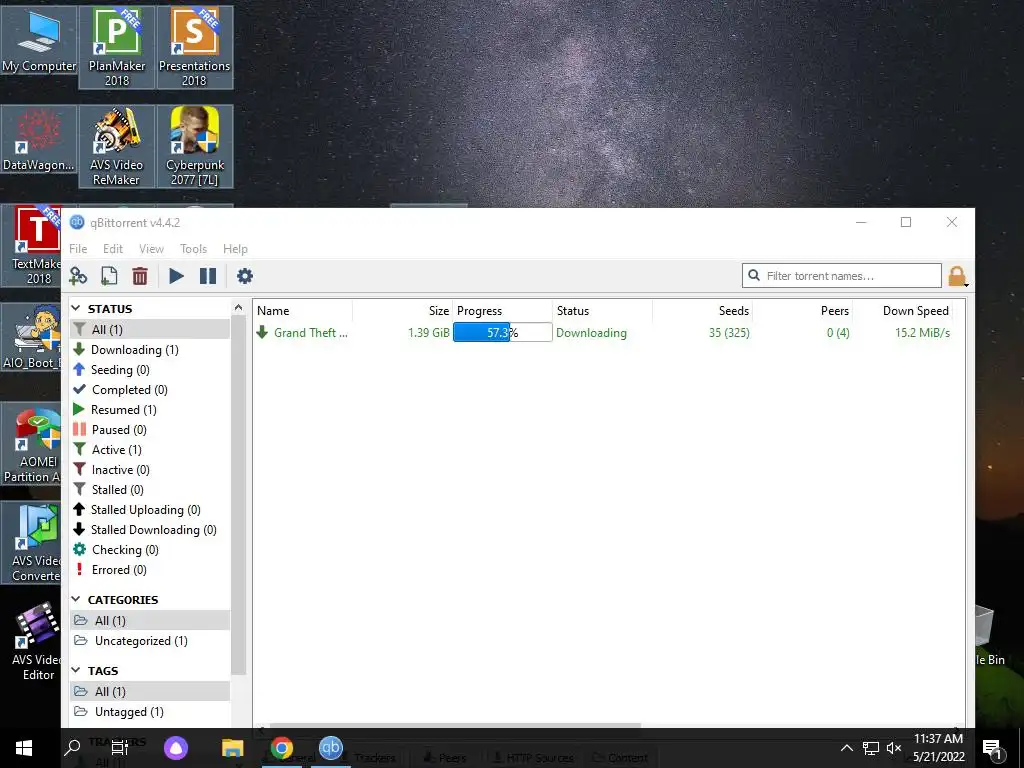Click the 57.3% progress bar

tap(503, 332)
